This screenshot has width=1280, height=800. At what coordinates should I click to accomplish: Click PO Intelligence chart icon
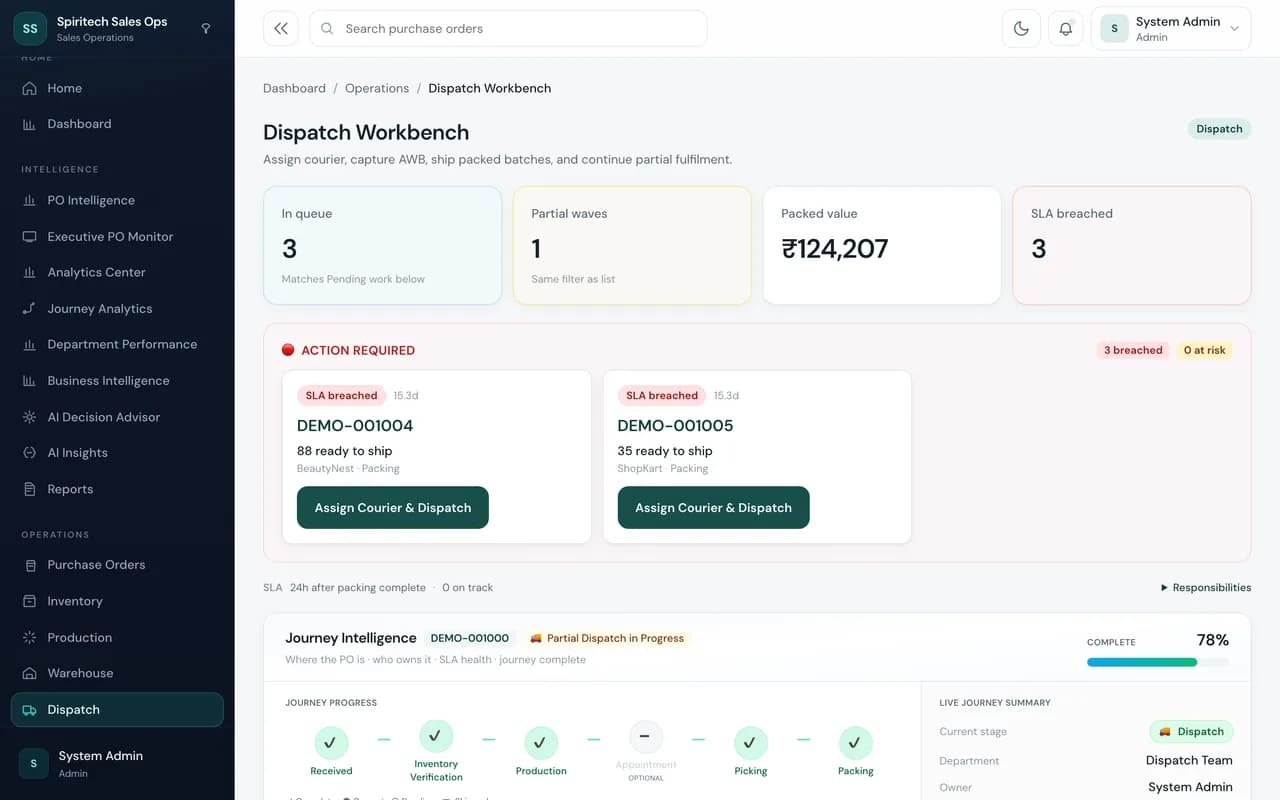pos(29,200)
